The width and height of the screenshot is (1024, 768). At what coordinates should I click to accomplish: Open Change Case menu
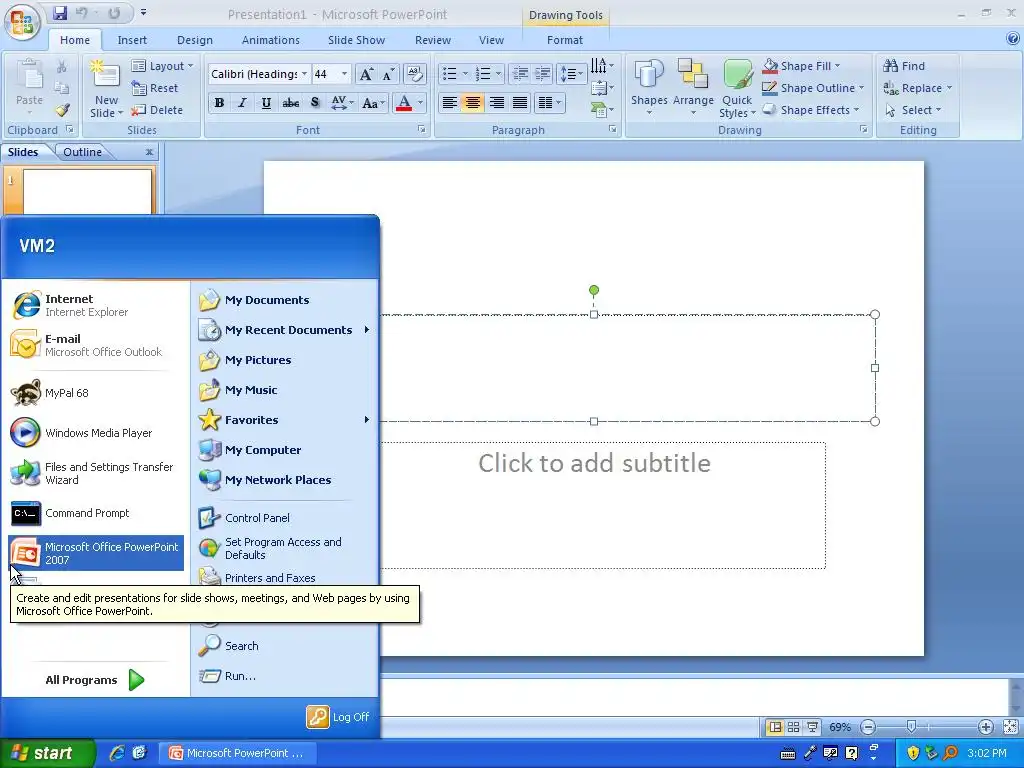374,103
